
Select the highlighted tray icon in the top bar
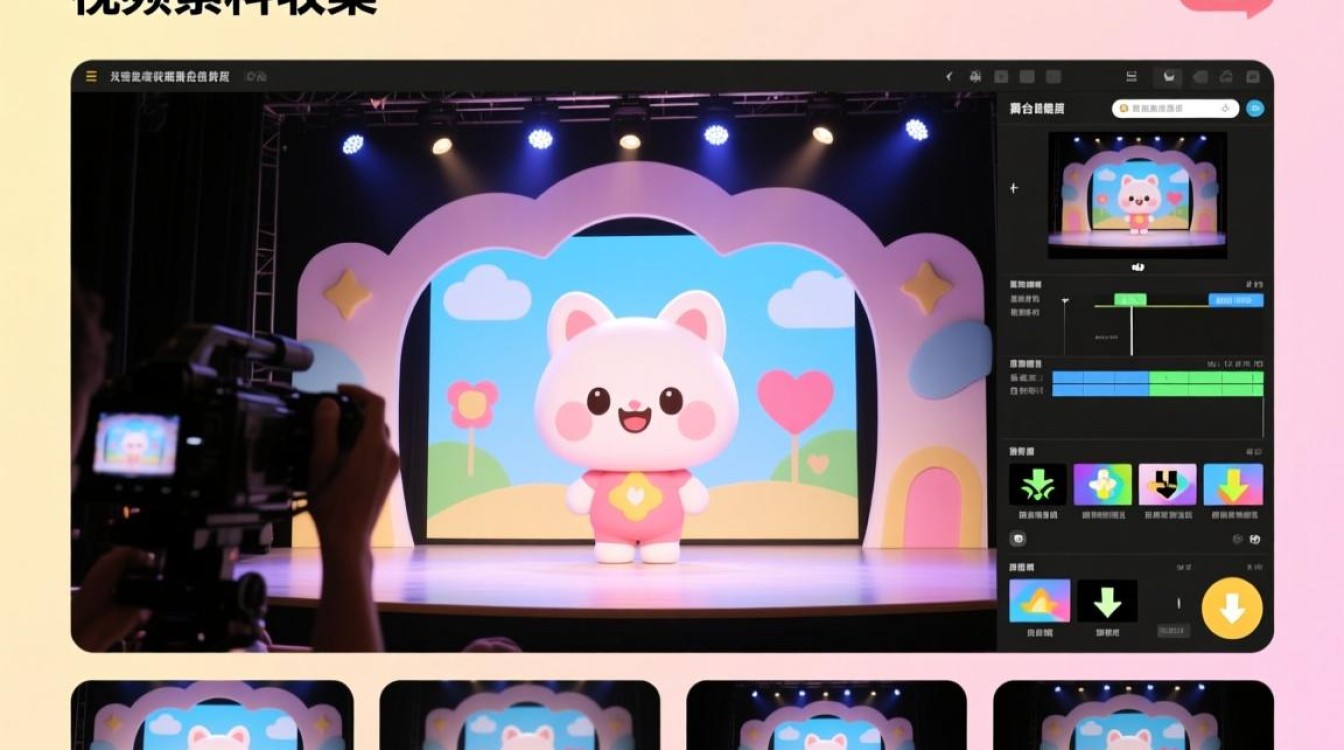tap(1167, 77)
